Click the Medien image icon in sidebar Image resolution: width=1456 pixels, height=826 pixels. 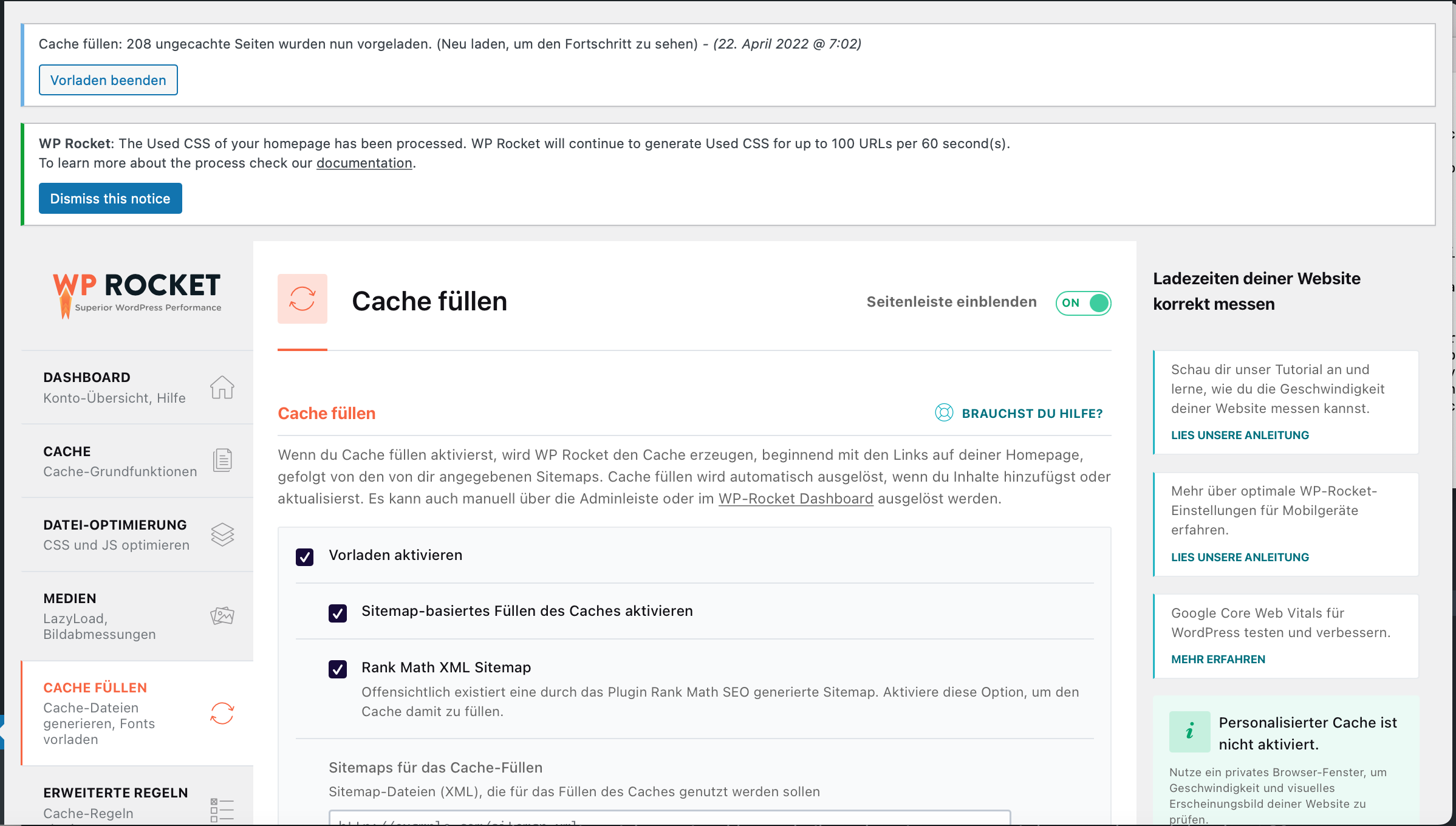(x=222, y=615)
